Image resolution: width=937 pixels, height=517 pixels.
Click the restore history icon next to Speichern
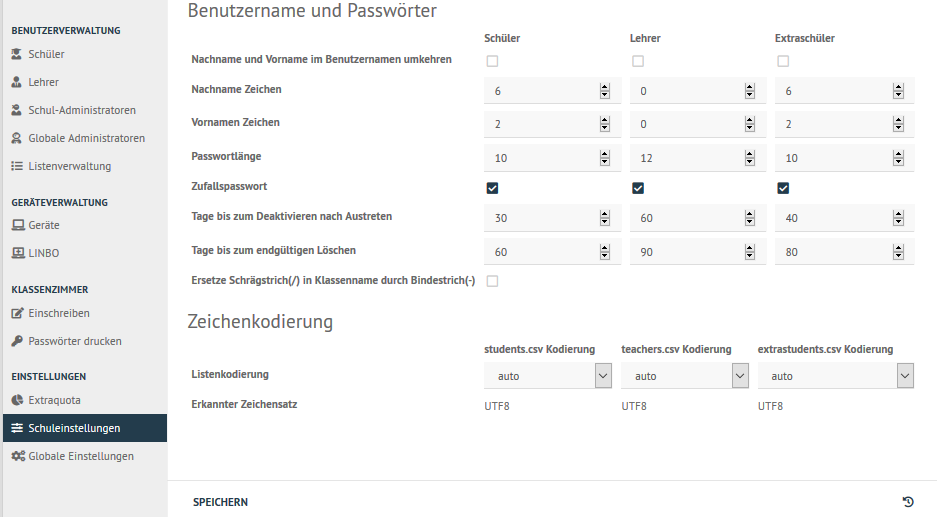[908, 502]
